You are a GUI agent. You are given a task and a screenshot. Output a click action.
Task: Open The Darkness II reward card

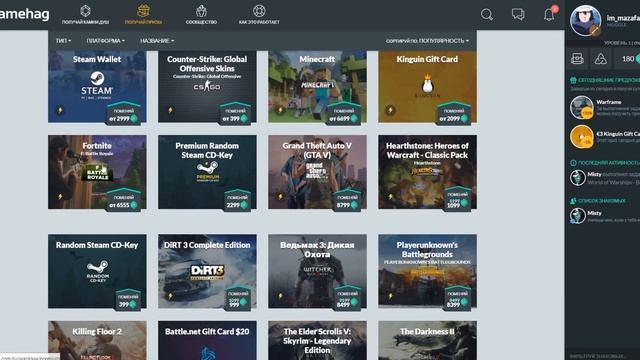[427, 340]
